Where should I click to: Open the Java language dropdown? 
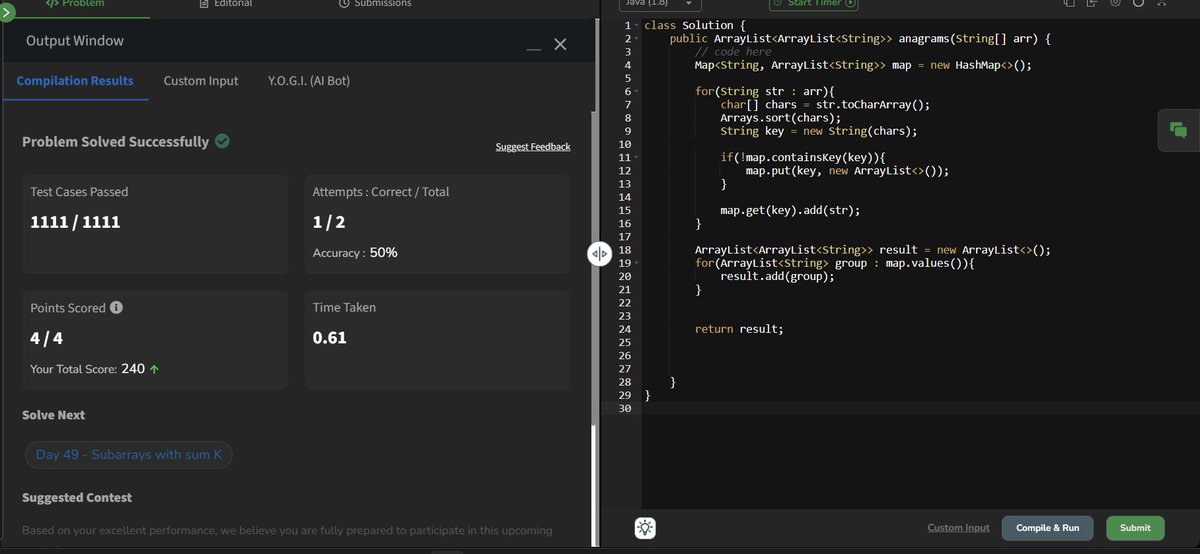(659, 4)
